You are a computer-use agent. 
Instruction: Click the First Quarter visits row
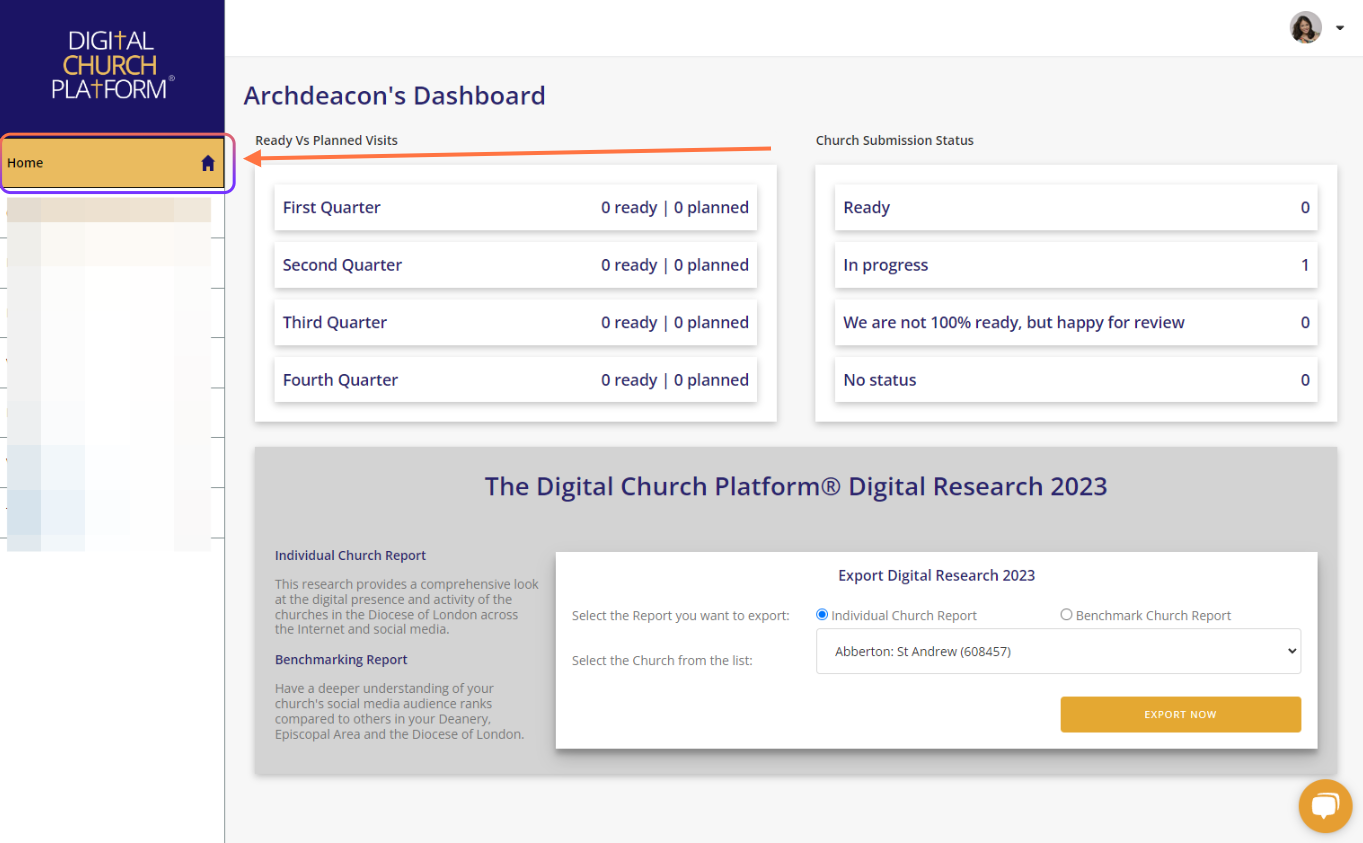tap(515, 207)
